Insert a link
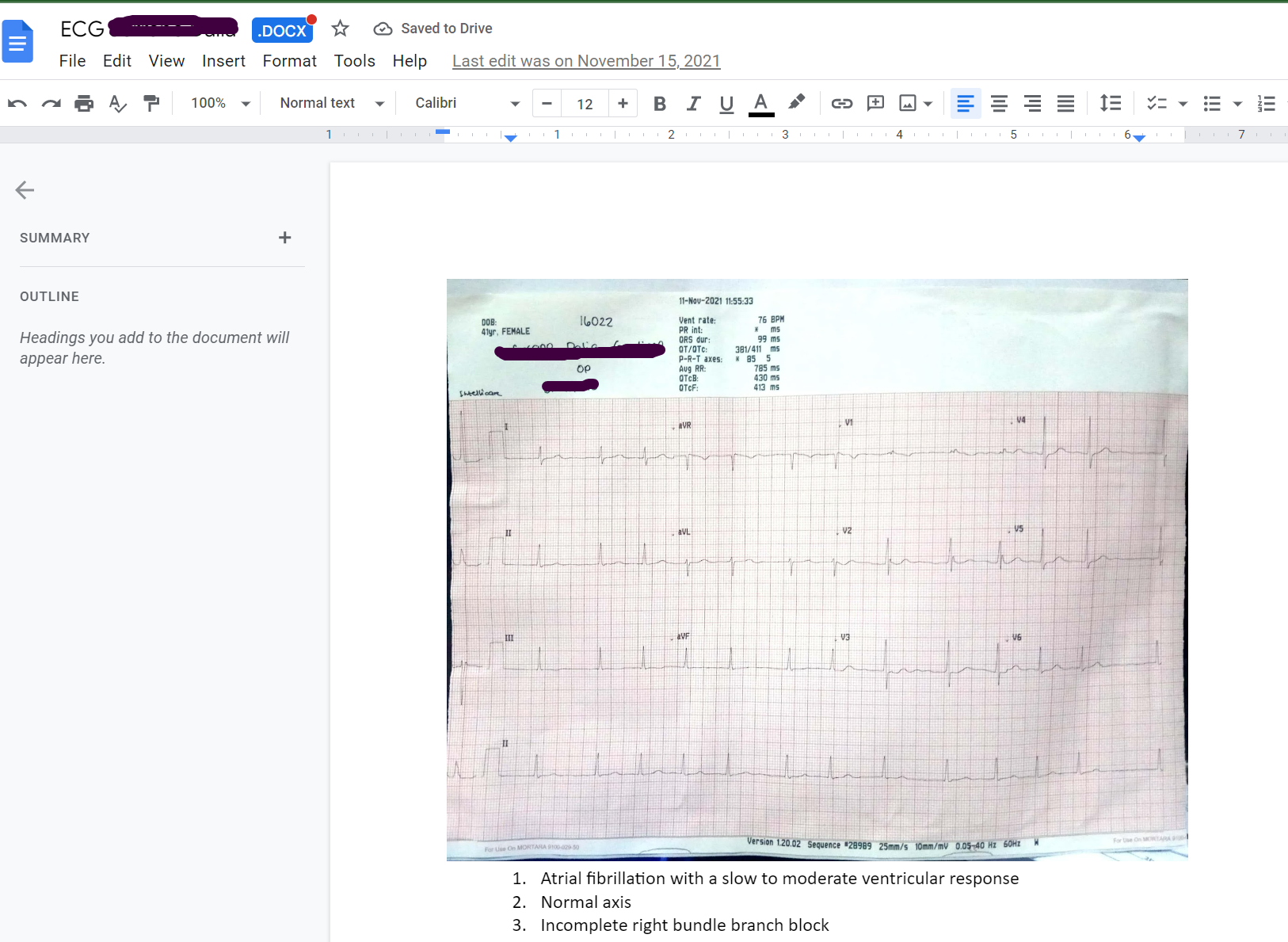This screenshot has width=1288, height=942. [x=841, y=103]
